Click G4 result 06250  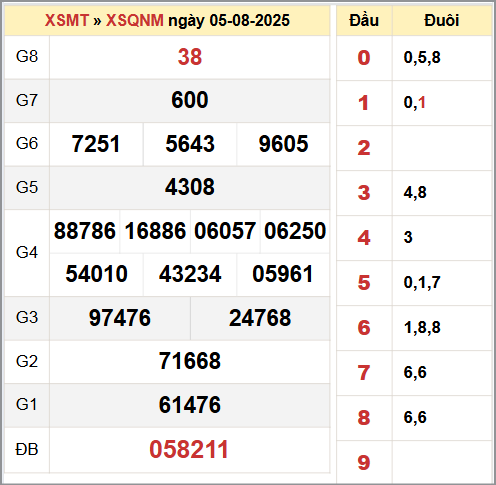pyautogui.click(x=295, y=231)
